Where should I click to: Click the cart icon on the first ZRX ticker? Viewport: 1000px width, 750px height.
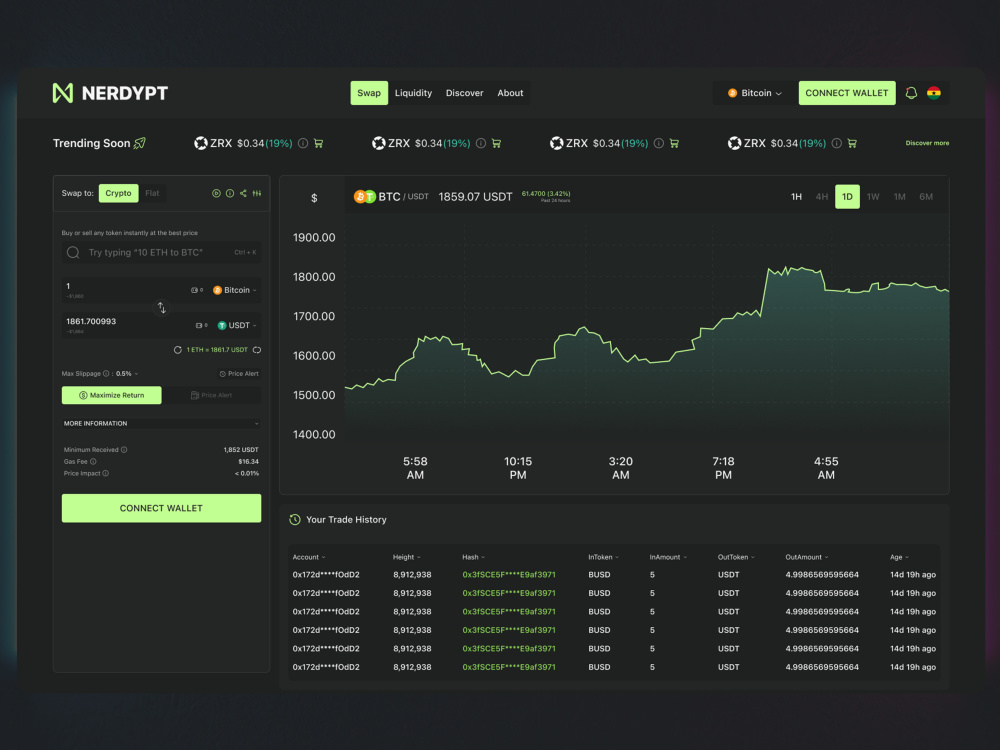click(x=318, y=143)
